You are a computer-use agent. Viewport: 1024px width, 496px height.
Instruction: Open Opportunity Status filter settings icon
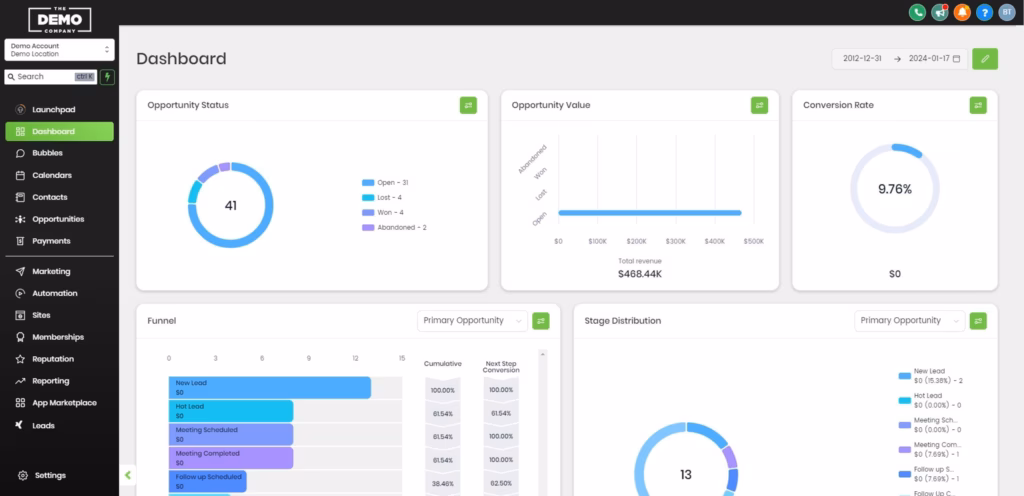(x=468, y=105)
